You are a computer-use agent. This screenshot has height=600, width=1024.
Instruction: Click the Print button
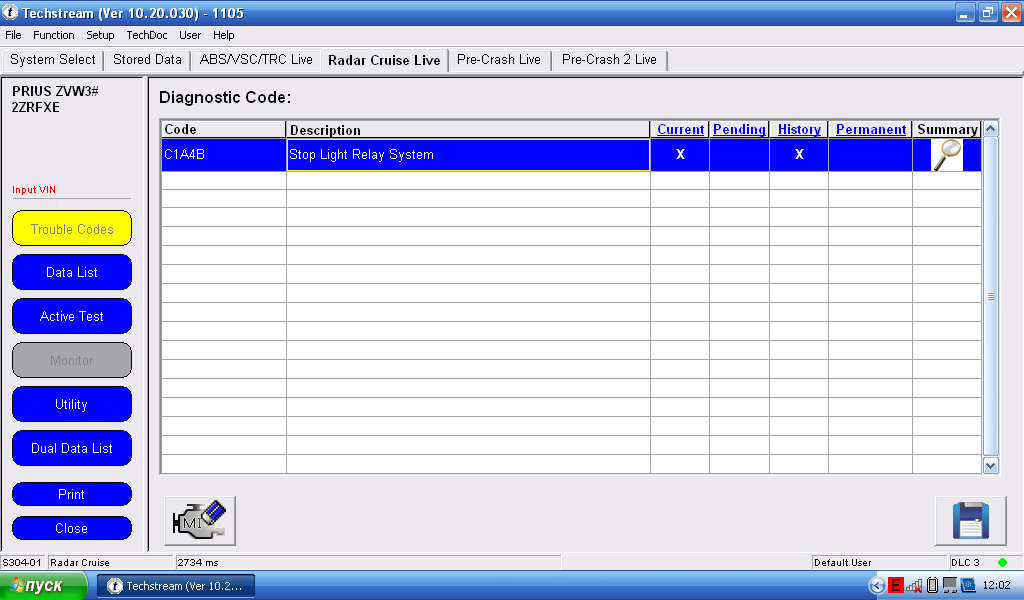pyautogui.click(x=72, y=494)
